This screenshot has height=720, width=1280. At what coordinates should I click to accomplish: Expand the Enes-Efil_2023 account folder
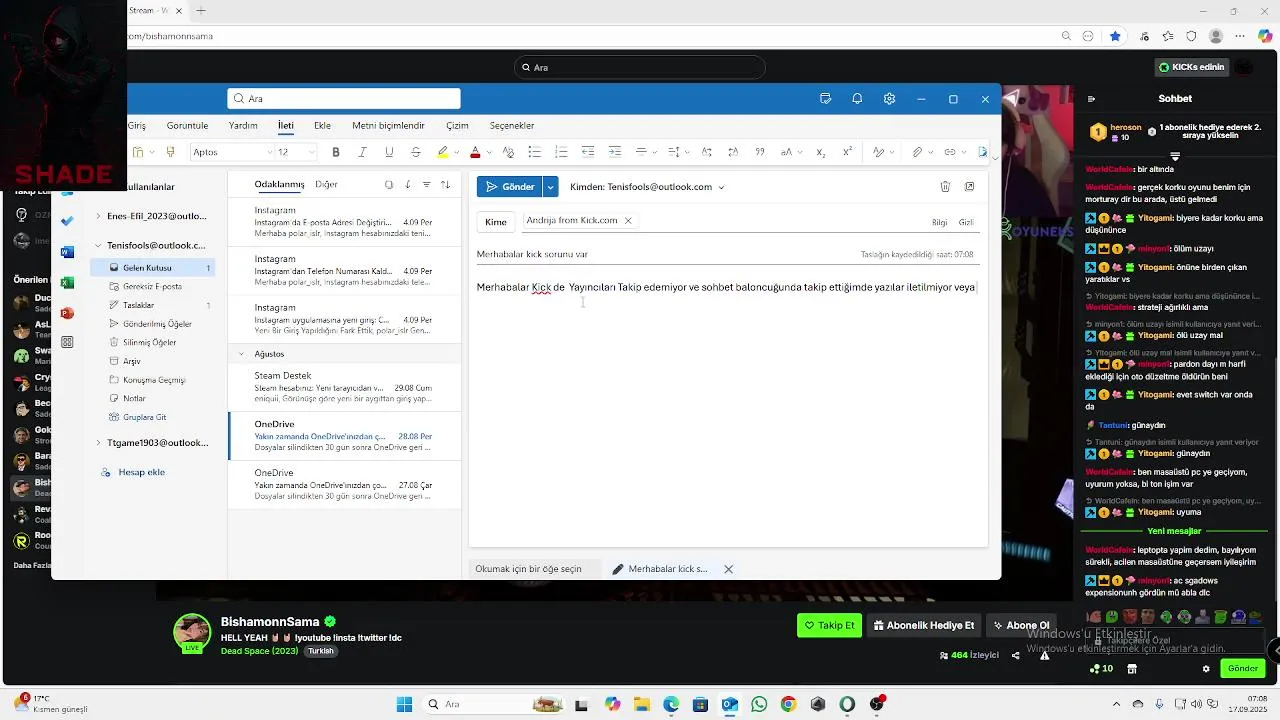(98, 216)
